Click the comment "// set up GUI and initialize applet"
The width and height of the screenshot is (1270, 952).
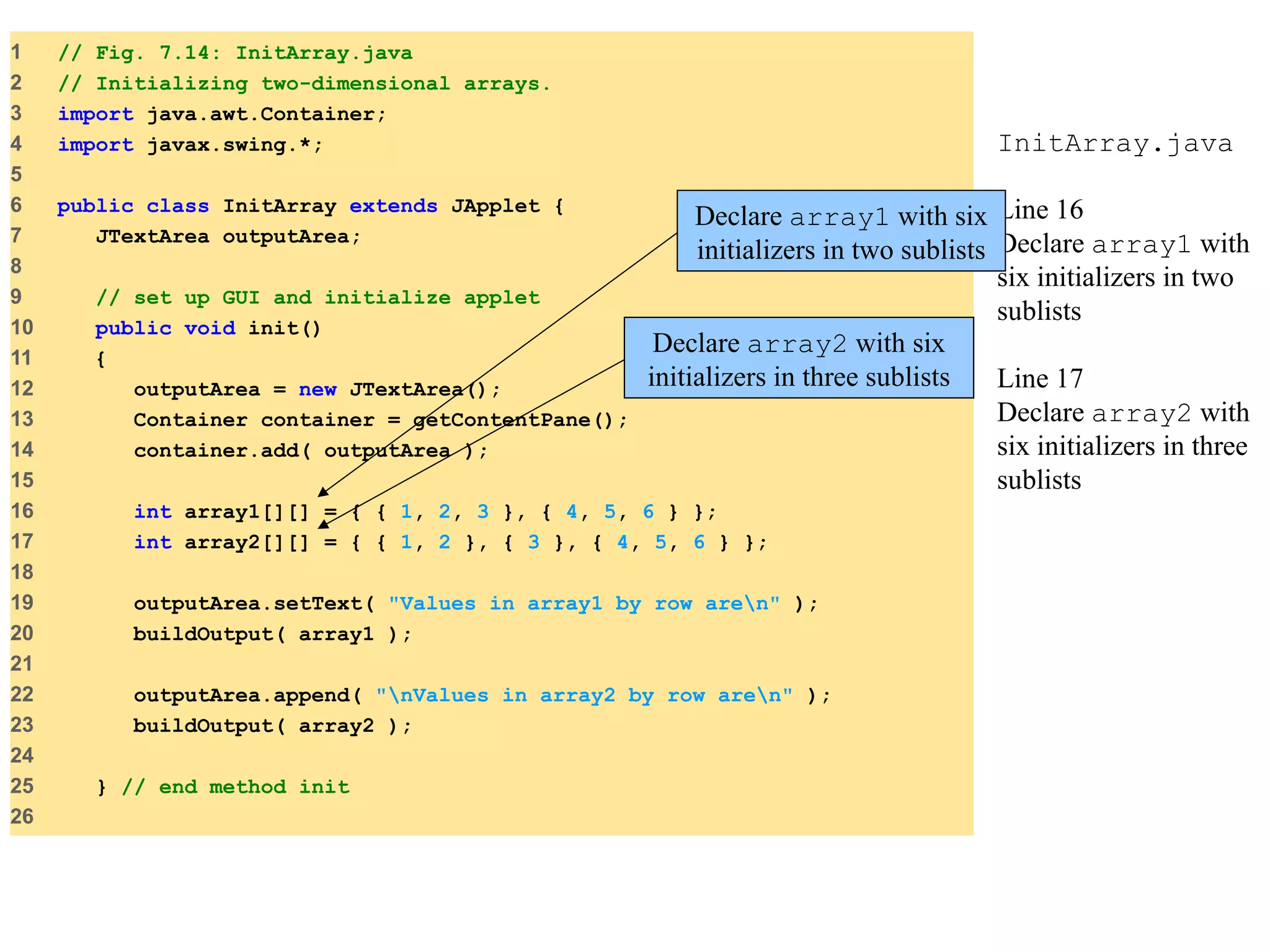(x=318, y=297)
